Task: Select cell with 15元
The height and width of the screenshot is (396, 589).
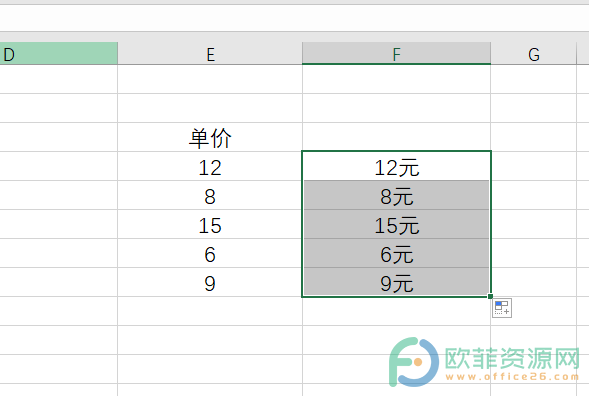Action: pos(396,224)
